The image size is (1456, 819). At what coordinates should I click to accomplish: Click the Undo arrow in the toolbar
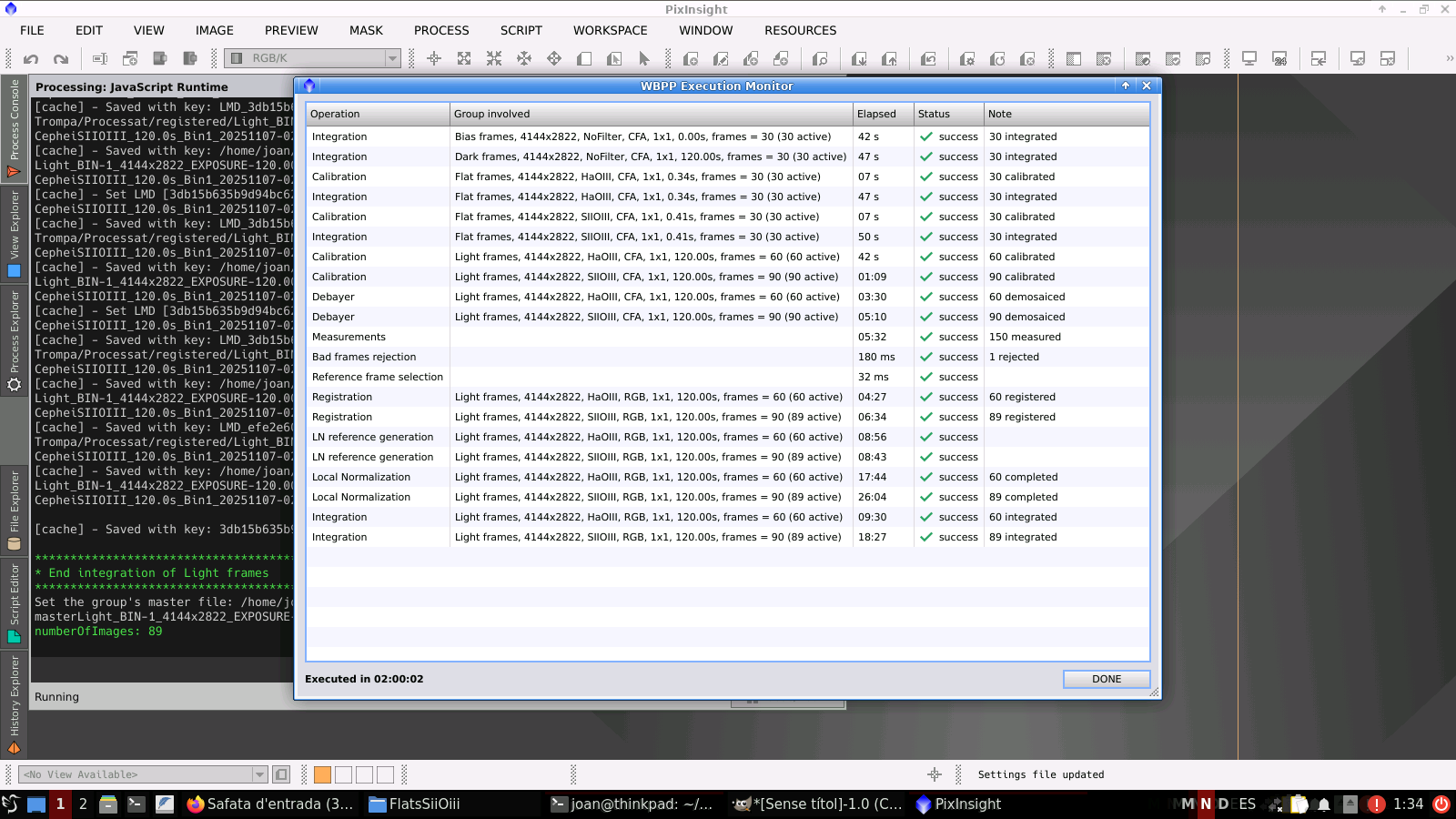(31, 59)
